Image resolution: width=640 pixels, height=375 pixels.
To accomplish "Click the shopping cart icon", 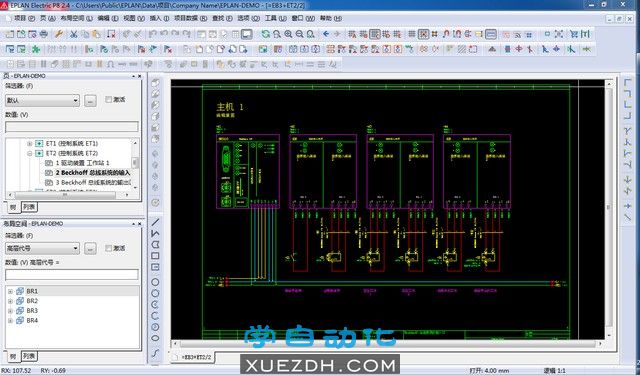I will pyautogui.click(x=574, y=34).
